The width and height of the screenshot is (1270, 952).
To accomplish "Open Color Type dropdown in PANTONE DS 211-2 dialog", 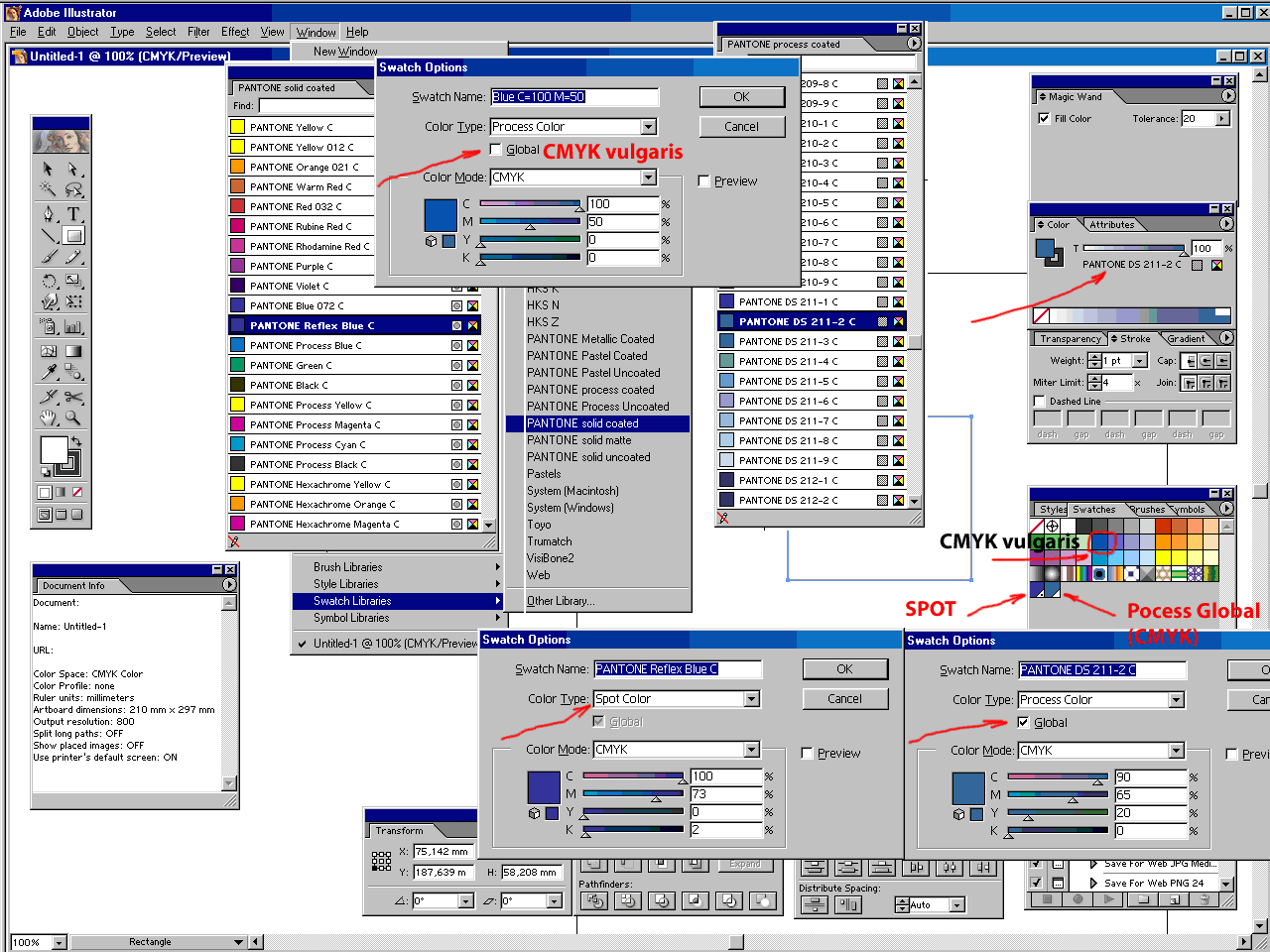I will 1176,700.
